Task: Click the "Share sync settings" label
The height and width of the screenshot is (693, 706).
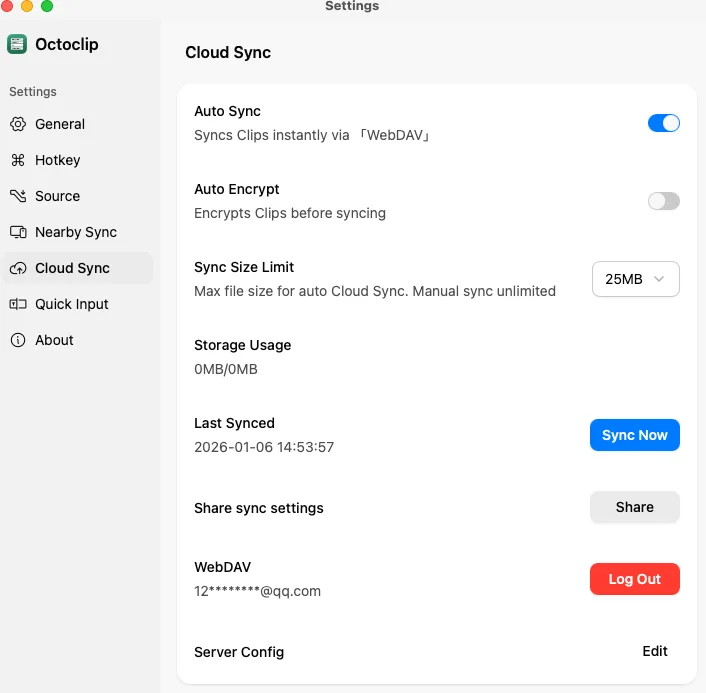Action: tap(258, 508)
